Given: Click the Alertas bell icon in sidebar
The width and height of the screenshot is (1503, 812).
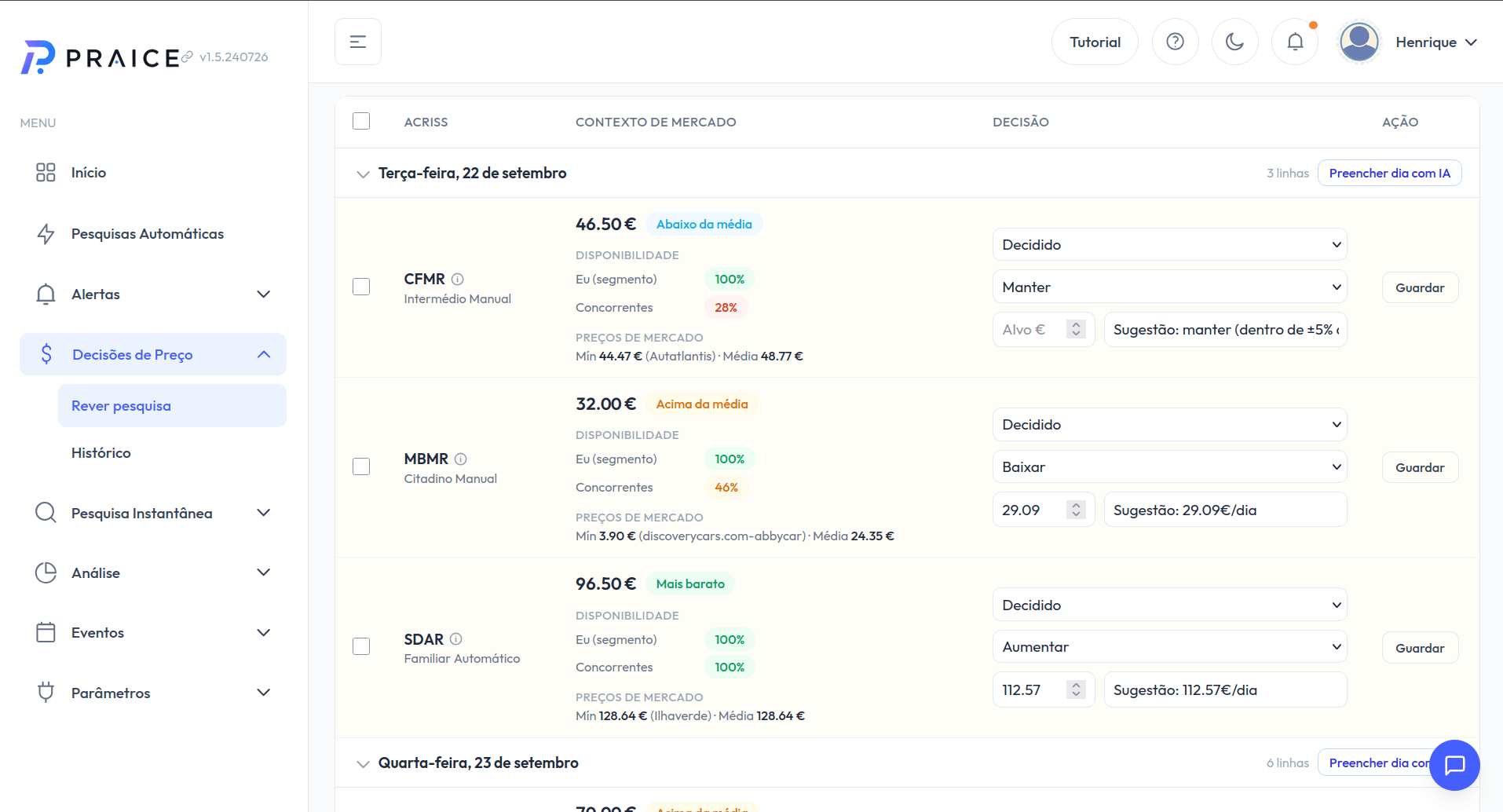Looking at the screenshot, I should 46,294.
